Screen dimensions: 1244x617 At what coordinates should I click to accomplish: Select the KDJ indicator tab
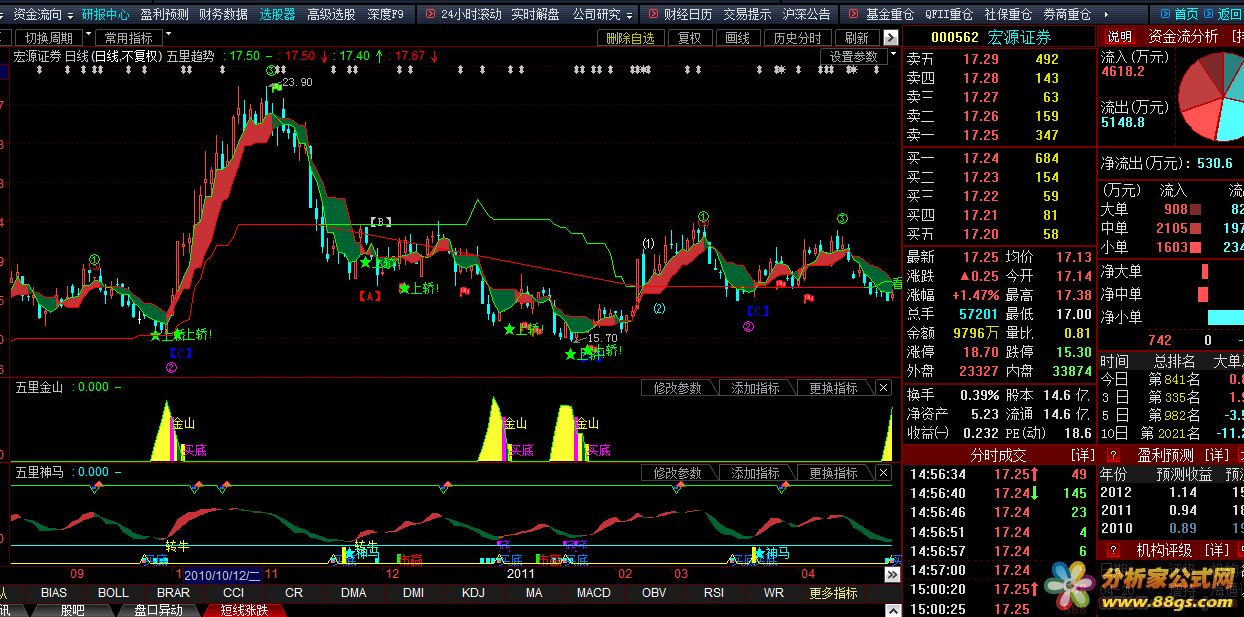(x=473, y=593)
